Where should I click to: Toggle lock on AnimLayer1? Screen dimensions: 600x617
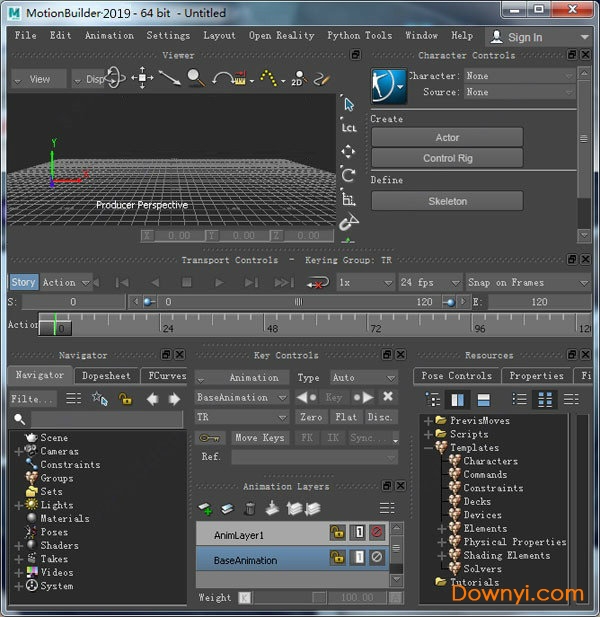[338, 532]
